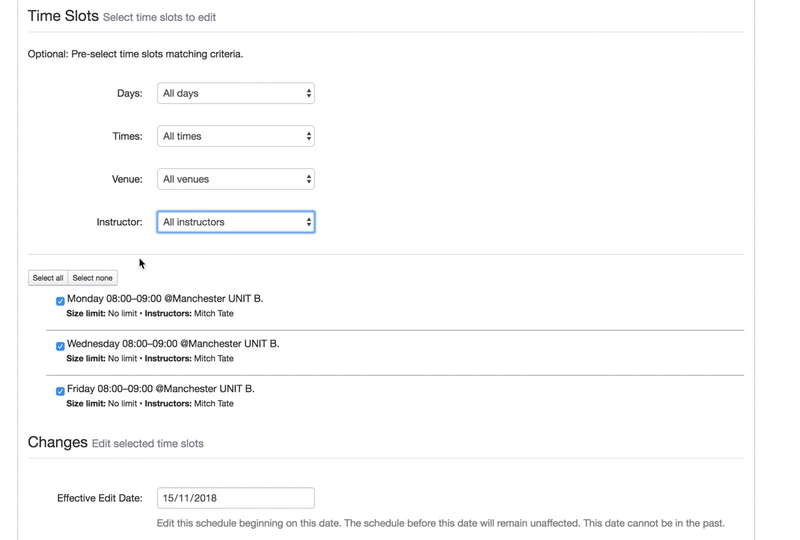This screenshot has height=540, width=800.
Task: Uncheck the Monday 08:00–09:00 time slot checkbox
Action: pyautogui.click(x=60, y=301)
